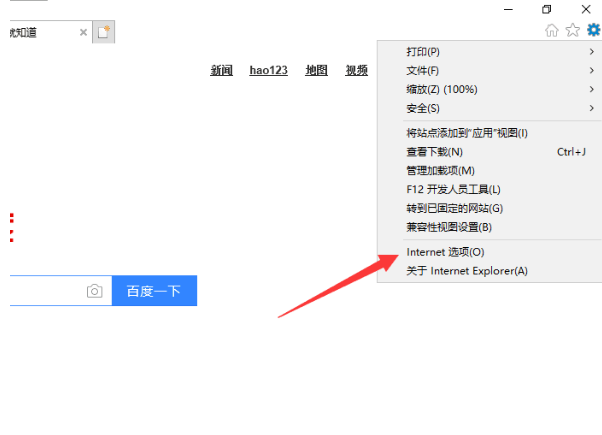Viewport: 602px width, 435px height.
Task: Click the gear Tools icon
Action: (x=593, y=30)
